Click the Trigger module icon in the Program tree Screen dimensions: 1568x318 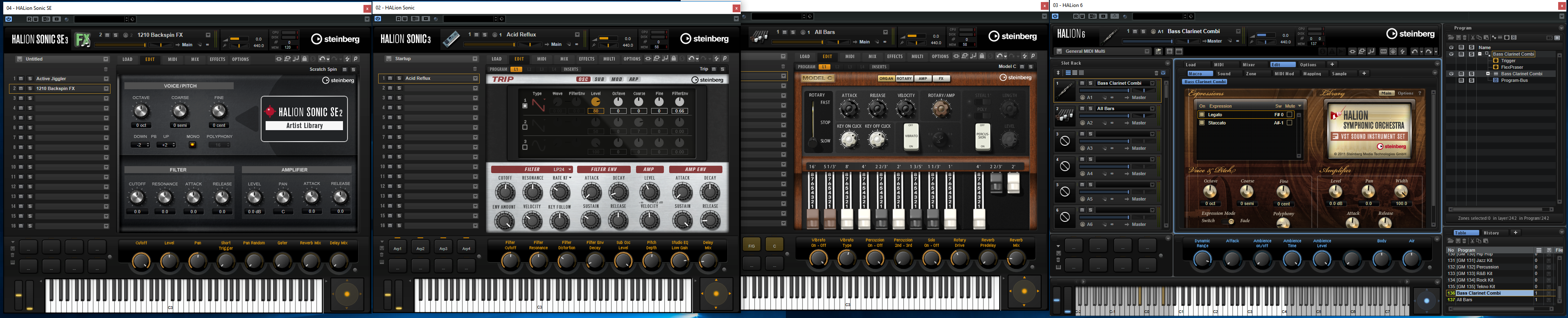1496,60
